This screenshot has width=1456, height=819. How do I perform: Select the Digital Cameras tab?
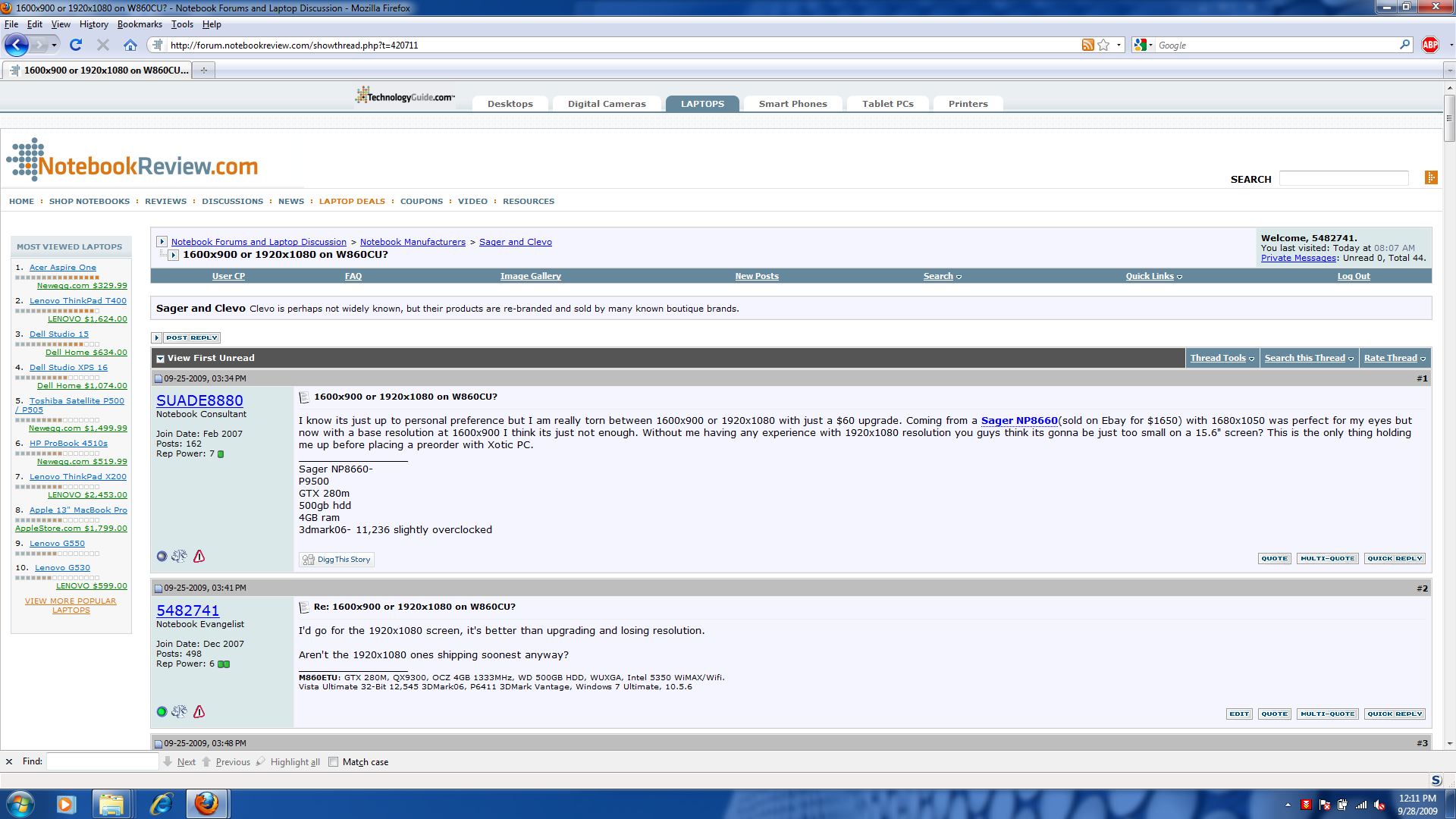(607, 104)
